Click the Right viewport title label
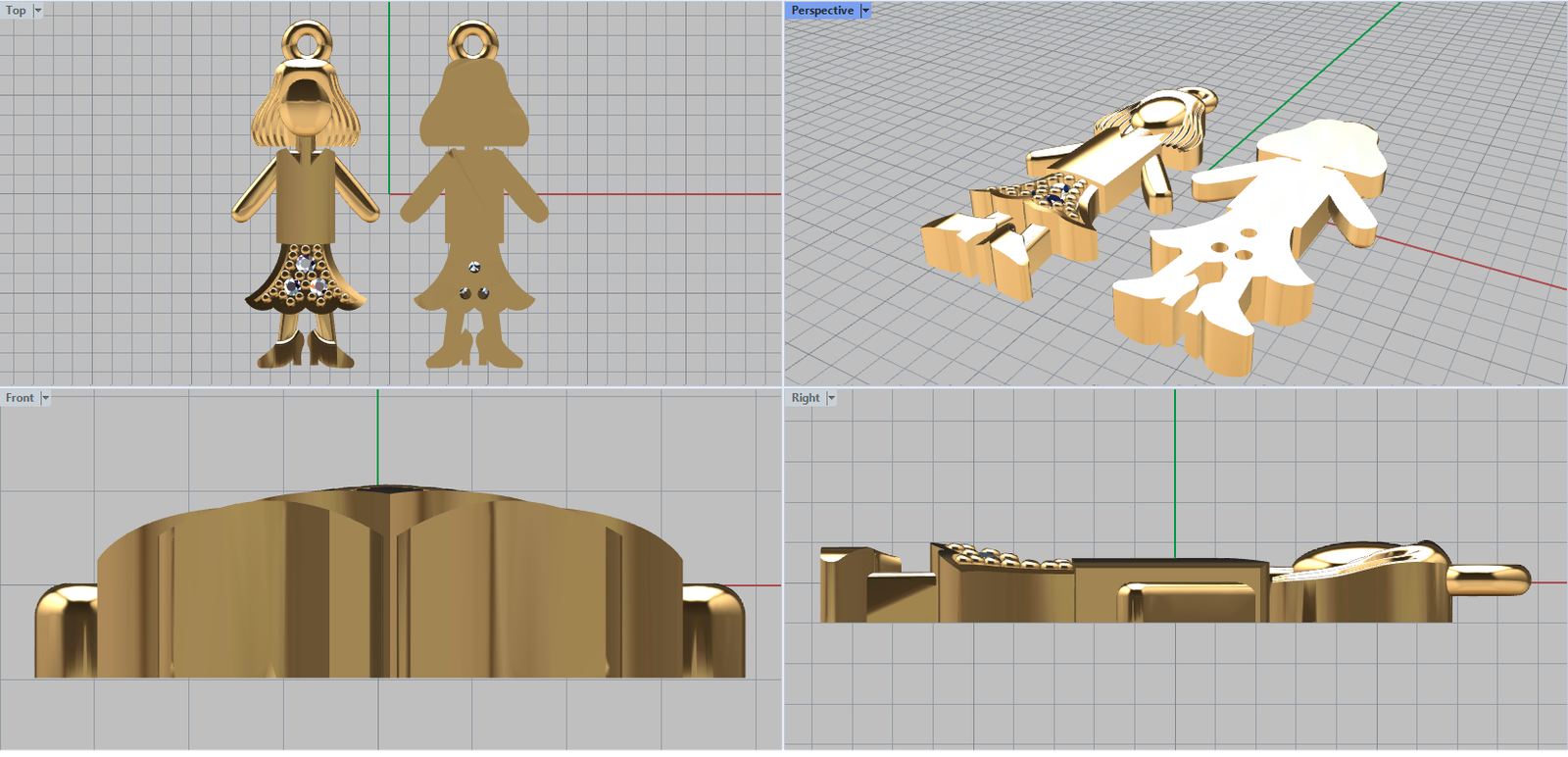 (x=805, y=398)
